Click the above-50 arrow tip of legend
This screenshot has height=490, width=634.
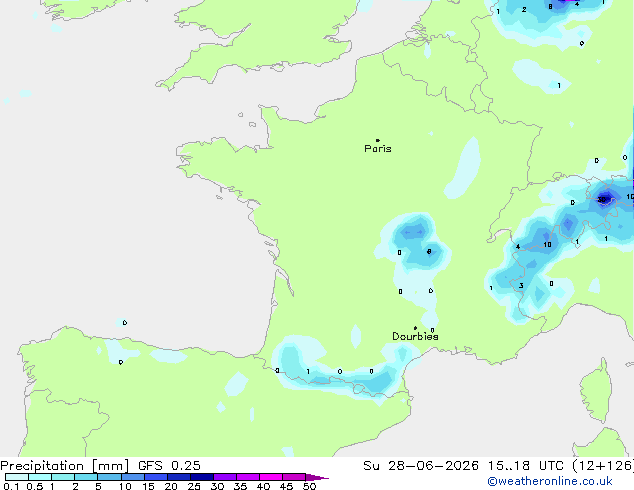pyautogui.click(x=317, y=477)
